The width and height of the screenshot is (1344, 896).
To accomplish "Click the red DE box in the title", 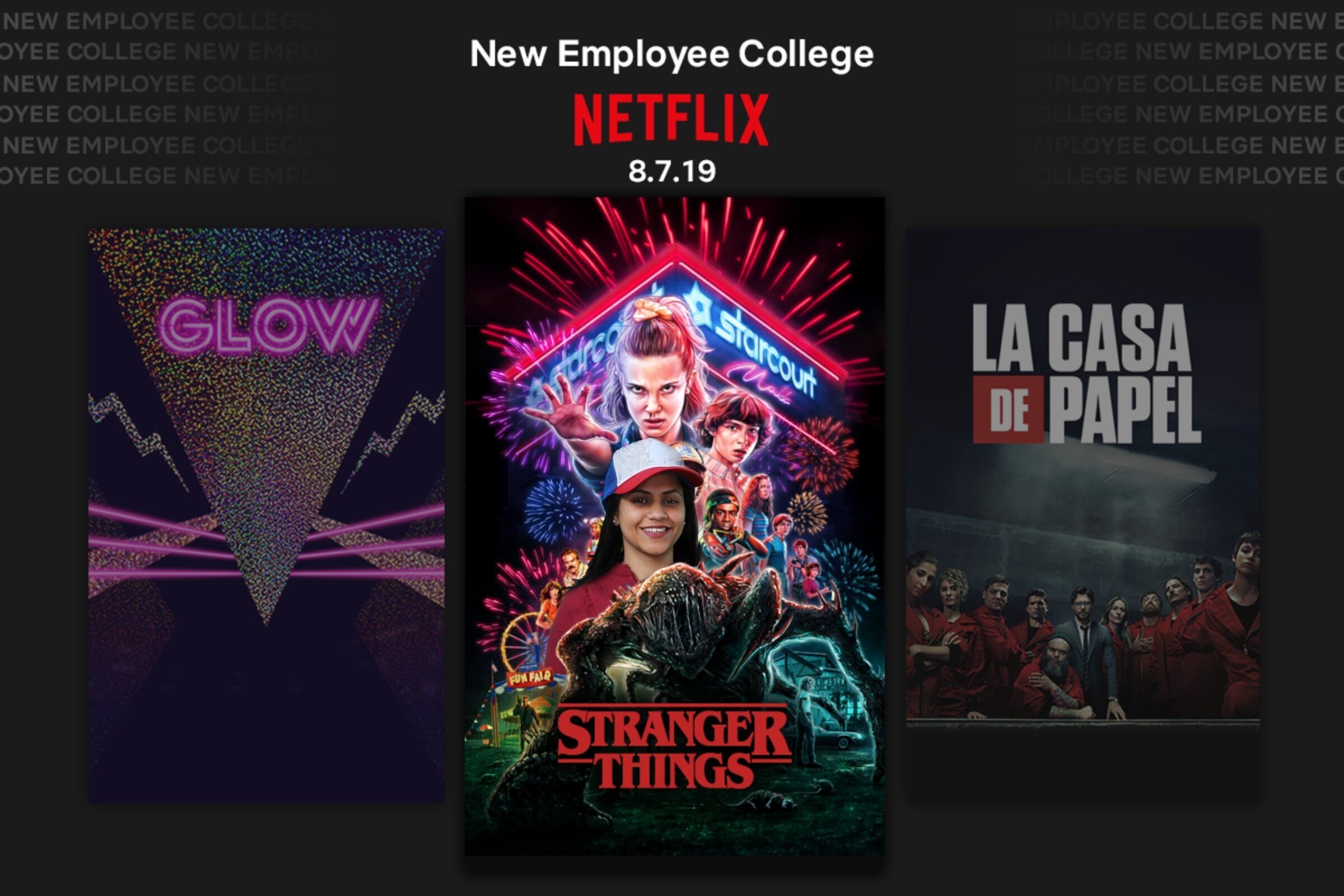I will click(x=1009, y=410).
